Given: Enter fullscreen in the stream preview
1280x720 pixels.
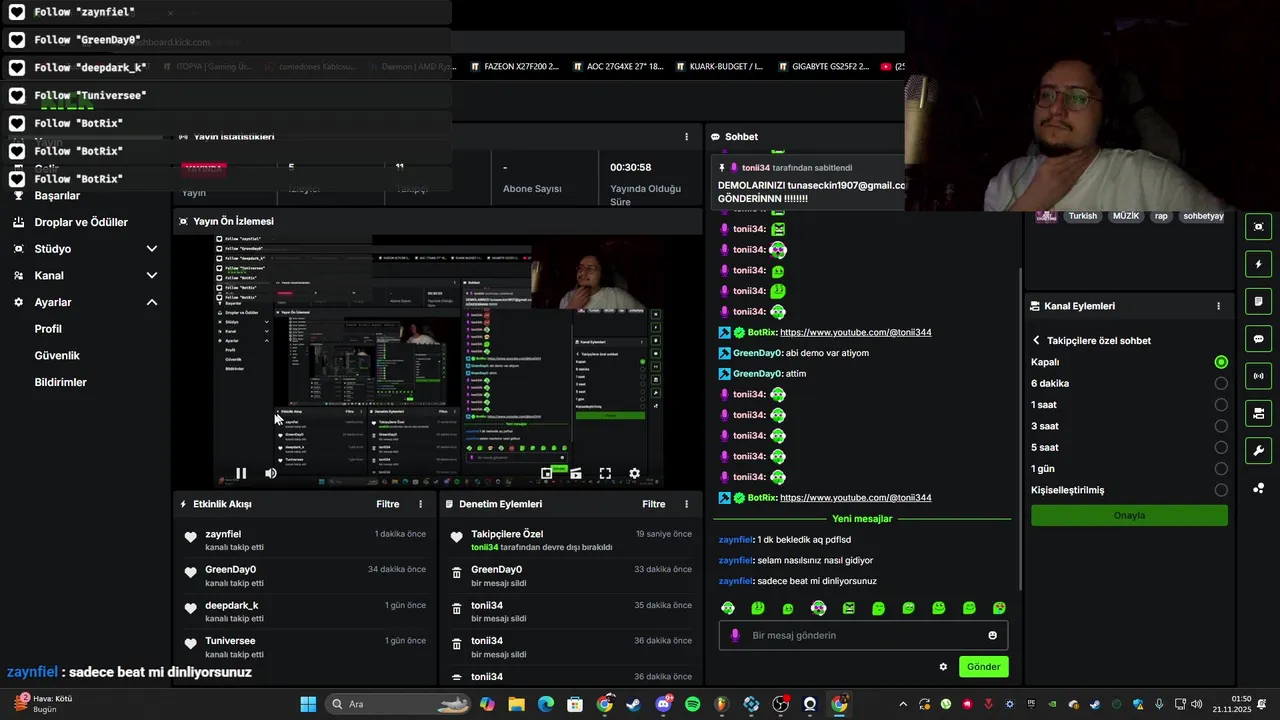Looking at the screenshot, I should (x=605, y=473).
